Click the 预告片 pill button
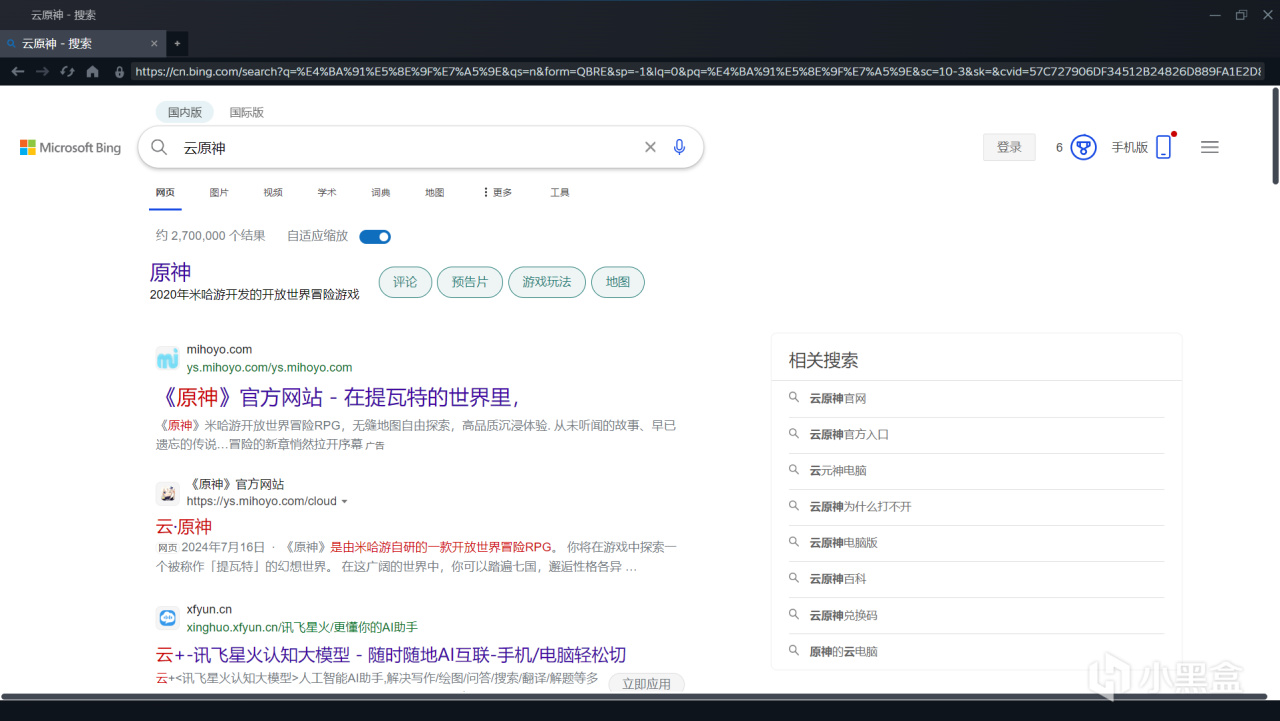Screen dimensions: 1280x721 (x=470, y=282)
